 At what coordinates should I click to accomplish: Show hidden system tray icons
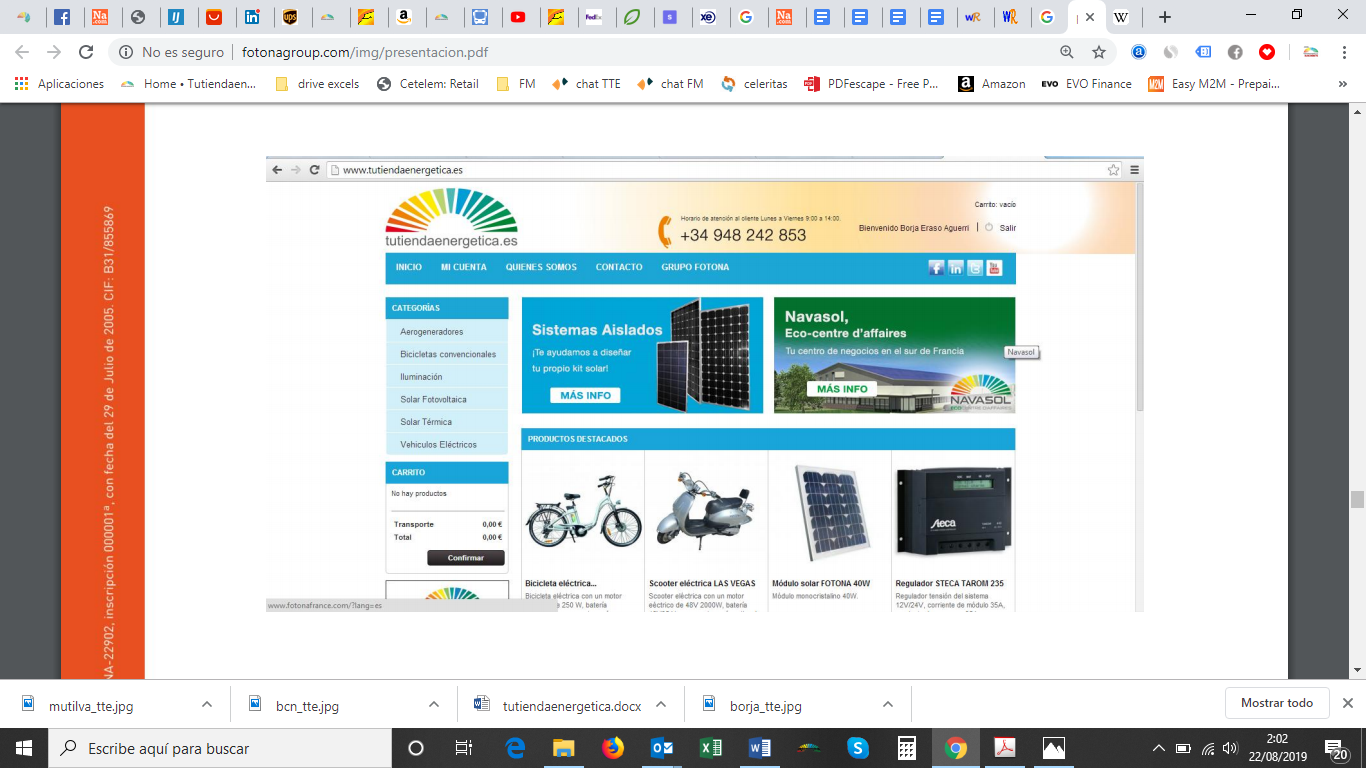1159,748
